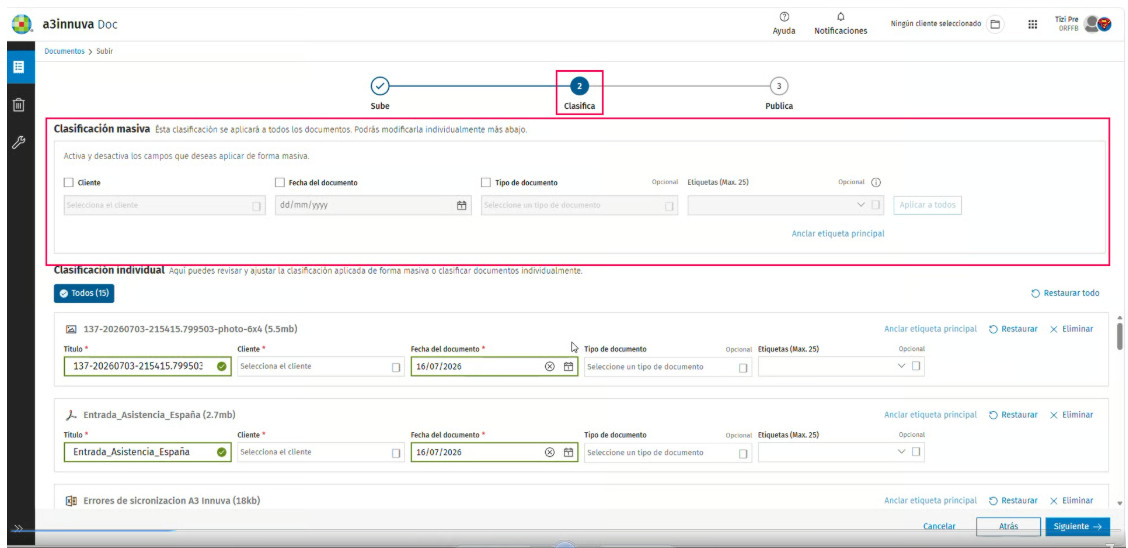Click Atrás button
Screen dimensions: 1128x548
click(x=1009, y=526)
